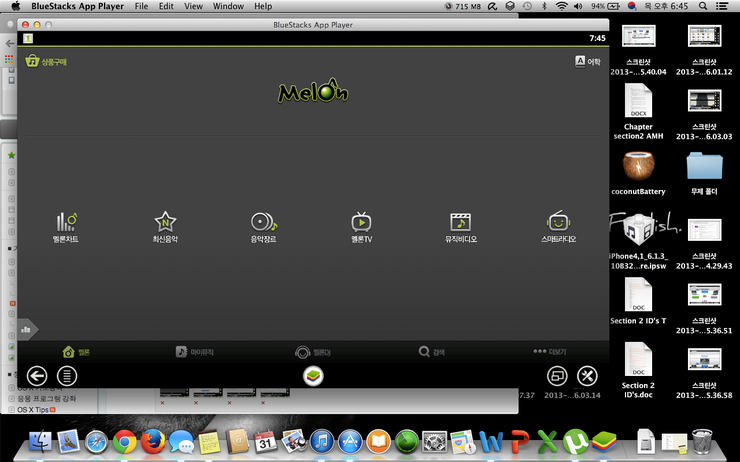Click the Wi-Fi icon in menu bar
This screenshot has width=740, height=462.
click(x=561, y=6)
